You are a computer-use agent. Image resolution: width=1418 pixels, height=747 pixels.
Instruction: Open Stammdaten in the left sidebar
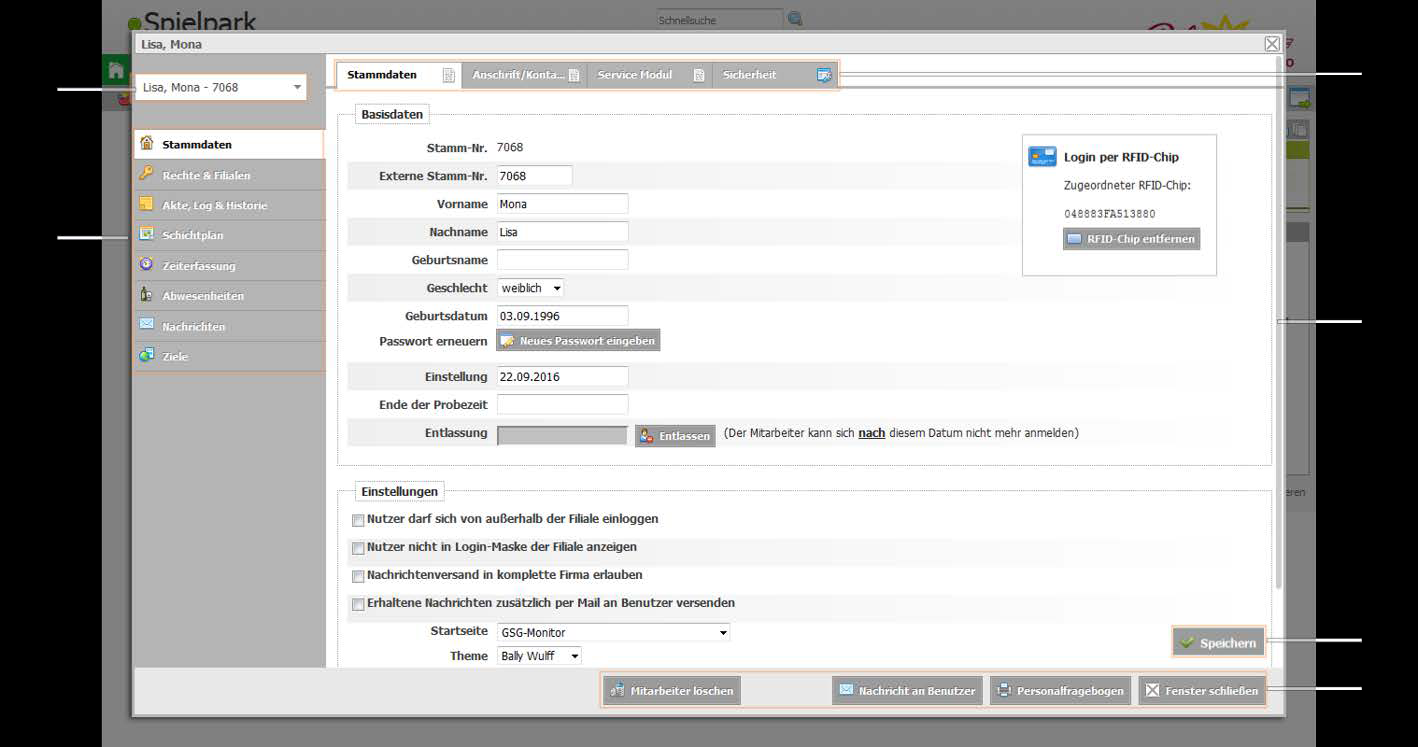coord(229,144)
